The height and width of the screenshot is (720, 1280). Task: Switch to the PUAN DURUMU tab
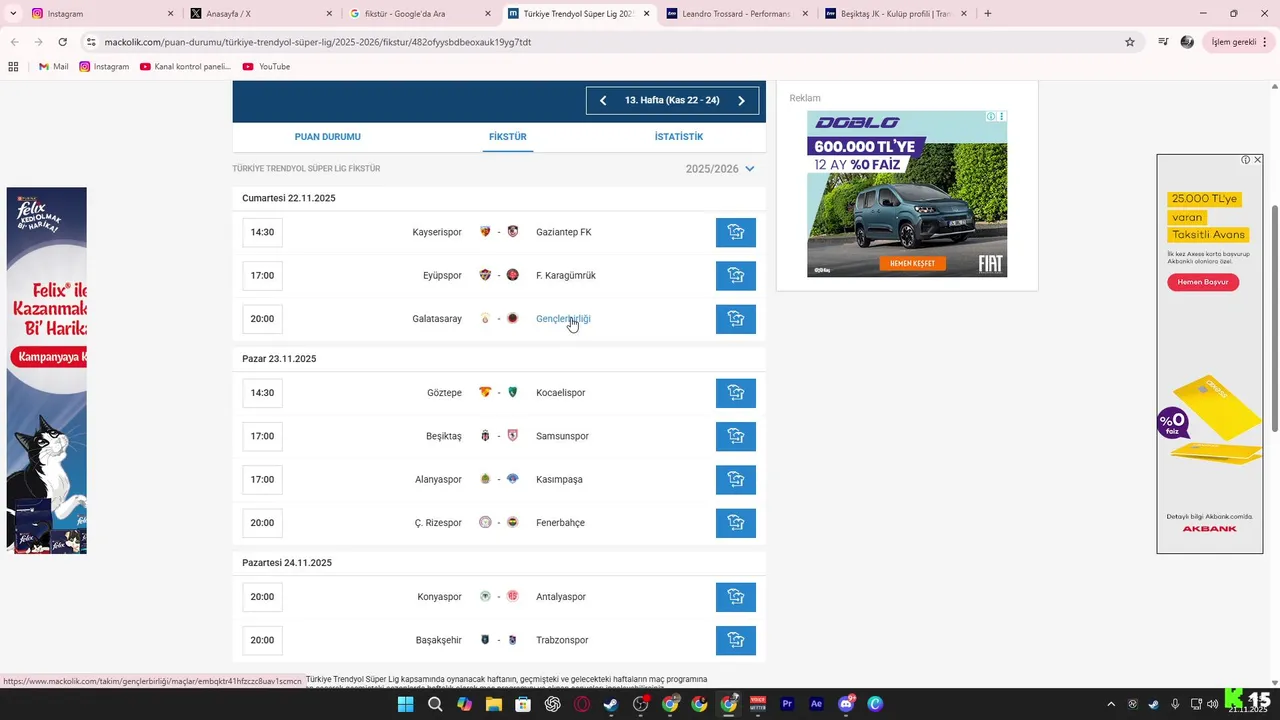[327, 137]
